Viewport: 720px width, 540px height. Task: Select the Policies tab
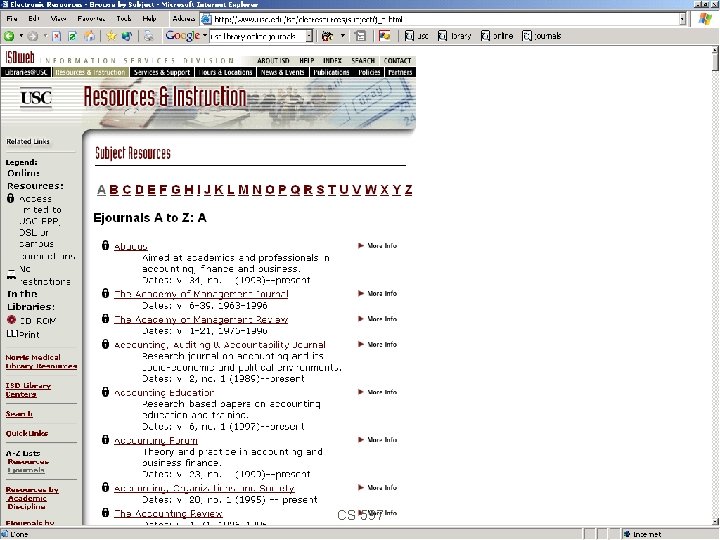tap(369, 72)
